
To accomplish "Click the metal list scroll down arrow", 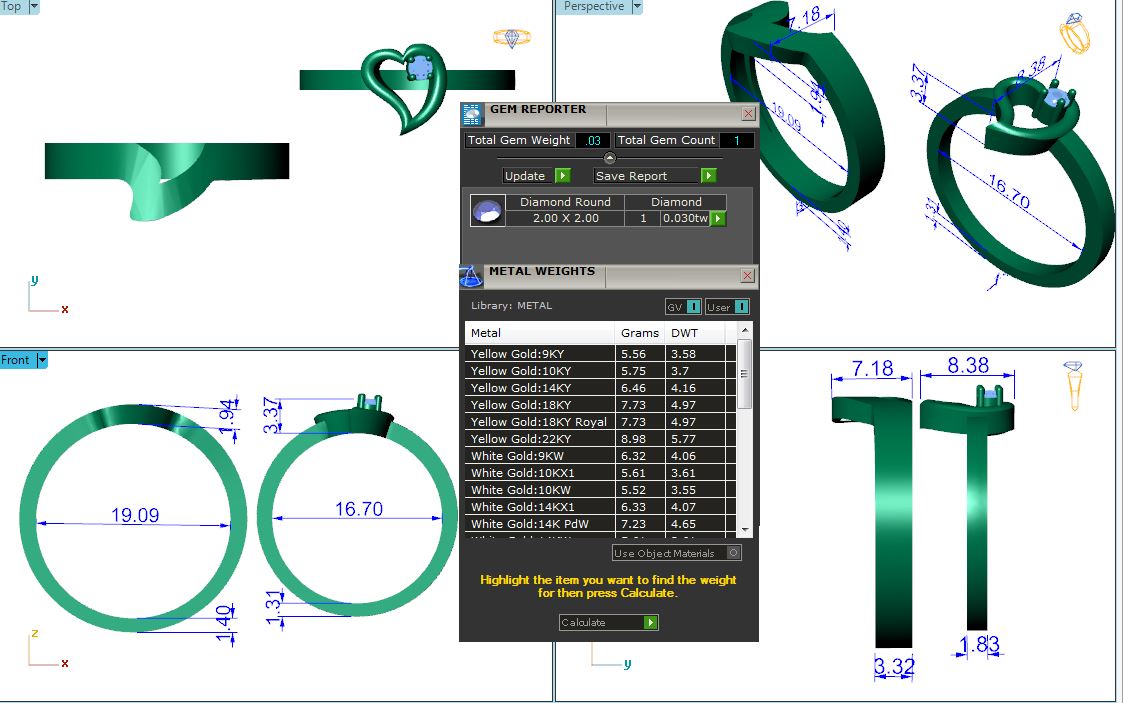I will pos(744,528).
